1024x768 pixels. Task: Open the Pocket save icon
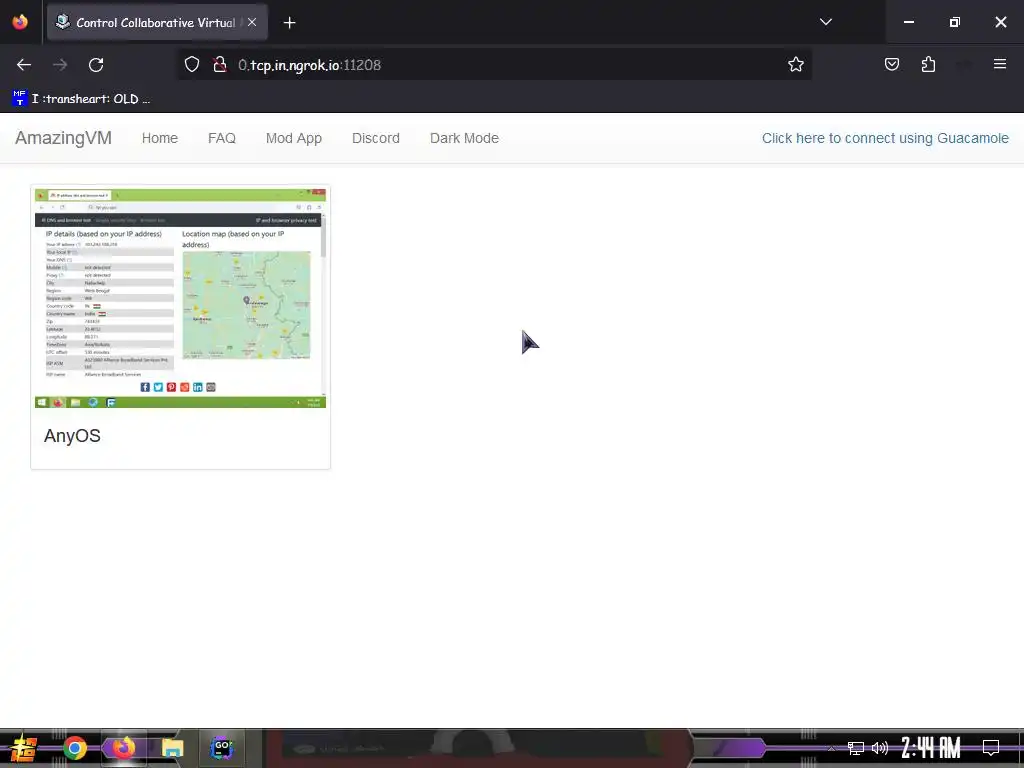point(891,64)
